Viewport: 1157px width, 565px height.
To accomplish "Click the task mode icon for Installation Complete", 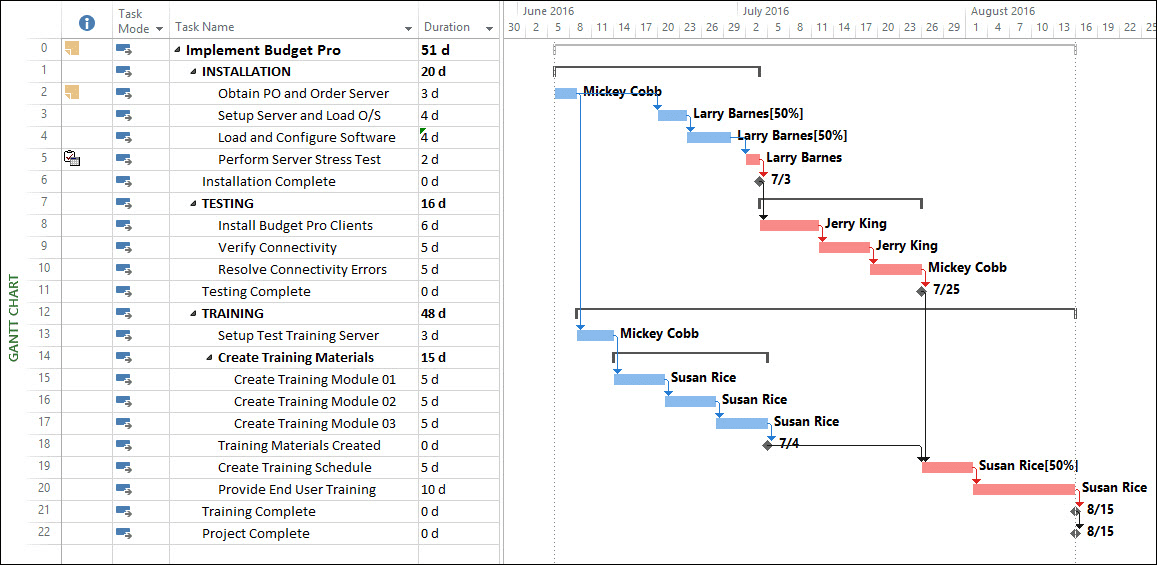I will [123, 181].
